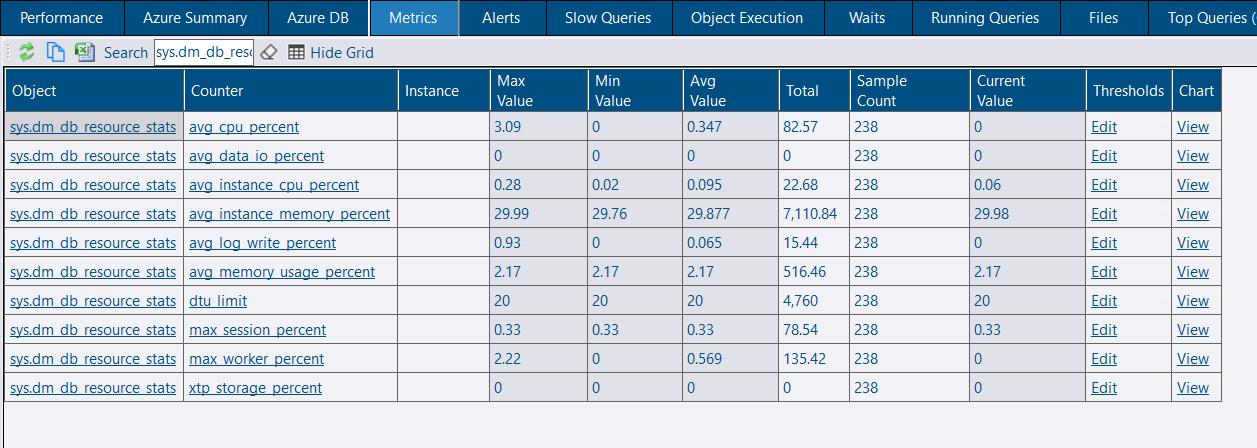1257x448 pixels.
Task: Clear the search with the eraser icon
Action: coord(268,52)
